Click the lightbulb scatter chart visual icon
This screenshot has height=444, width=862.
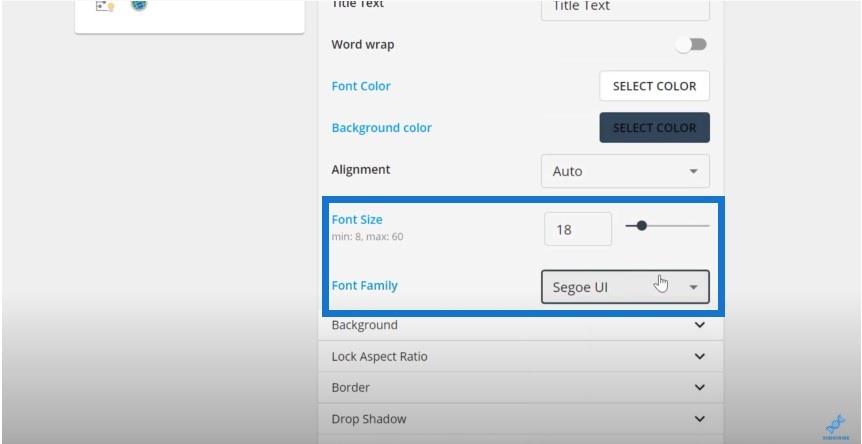[x=104, y=6]
